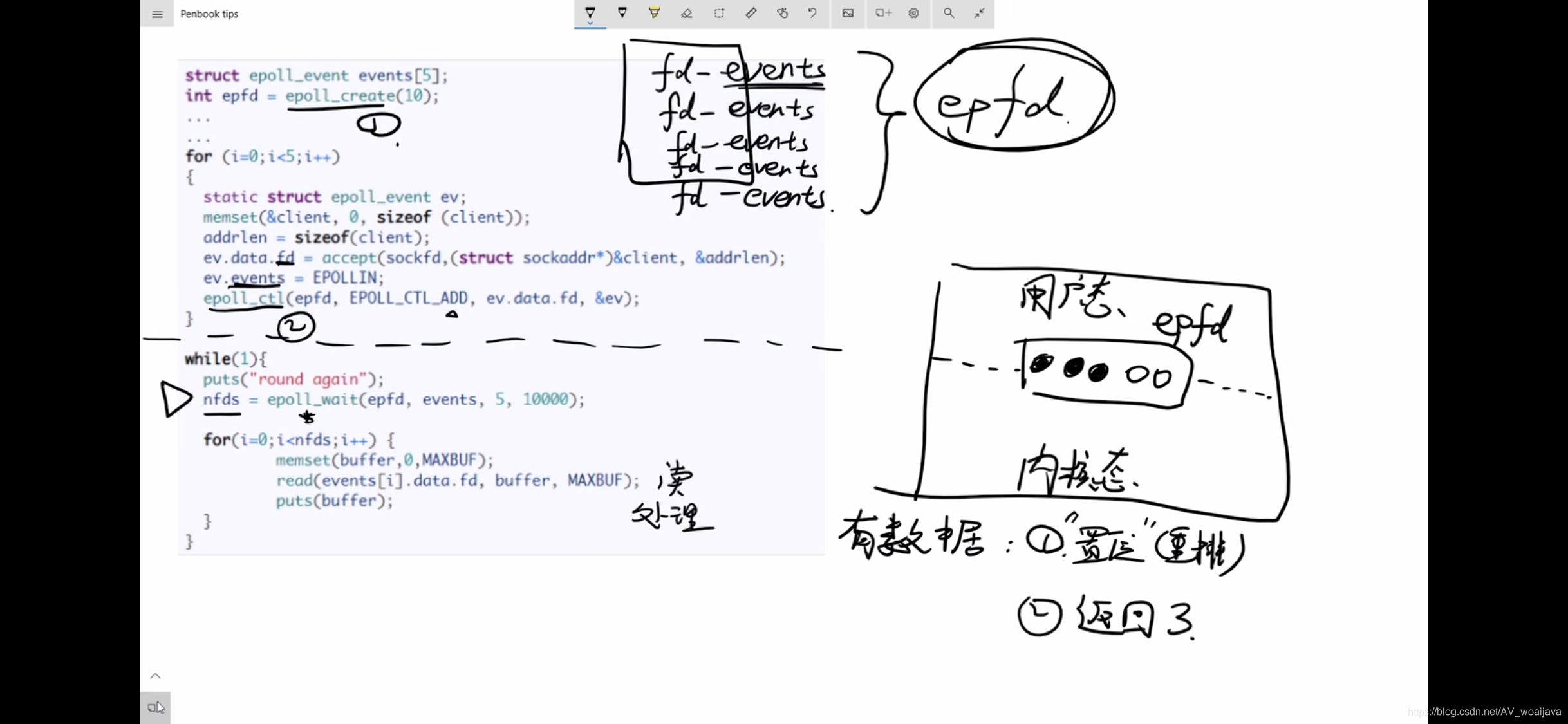This screenshot has height=724, width=1568.
Task: Undo the last stroke
Action: pos(812,13)
